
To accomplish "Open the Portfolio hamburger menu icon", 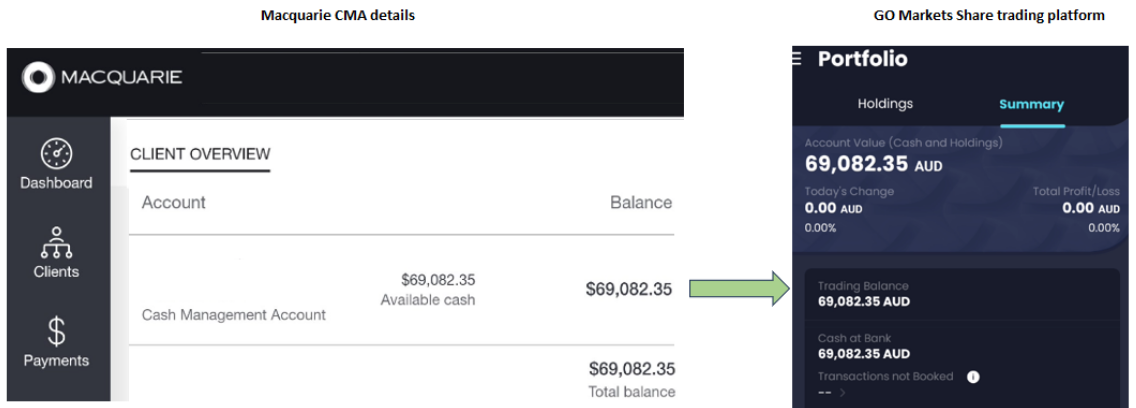I will pos(798,59).
